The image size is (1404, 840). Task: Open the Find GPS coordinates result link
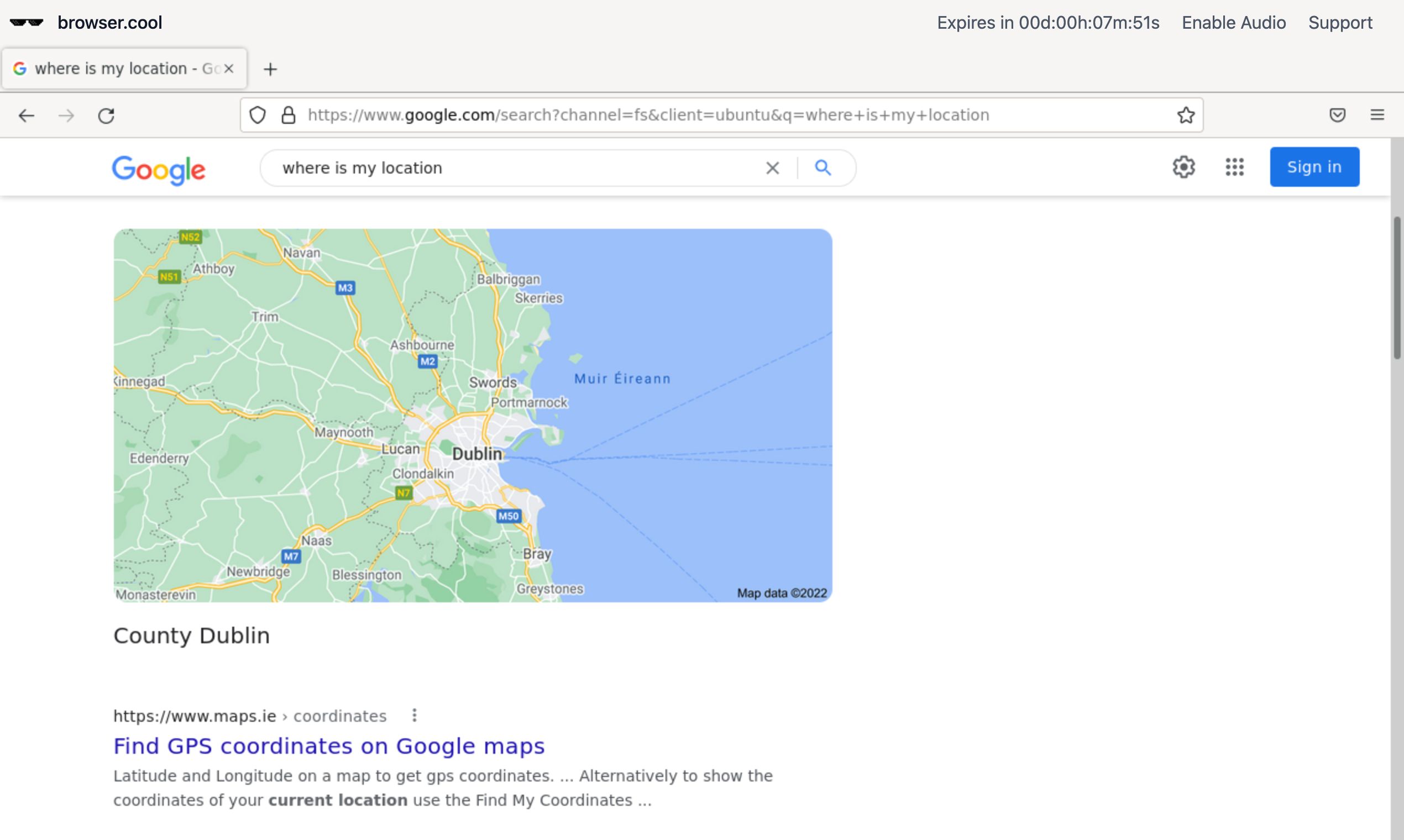[x=329, y=746]
